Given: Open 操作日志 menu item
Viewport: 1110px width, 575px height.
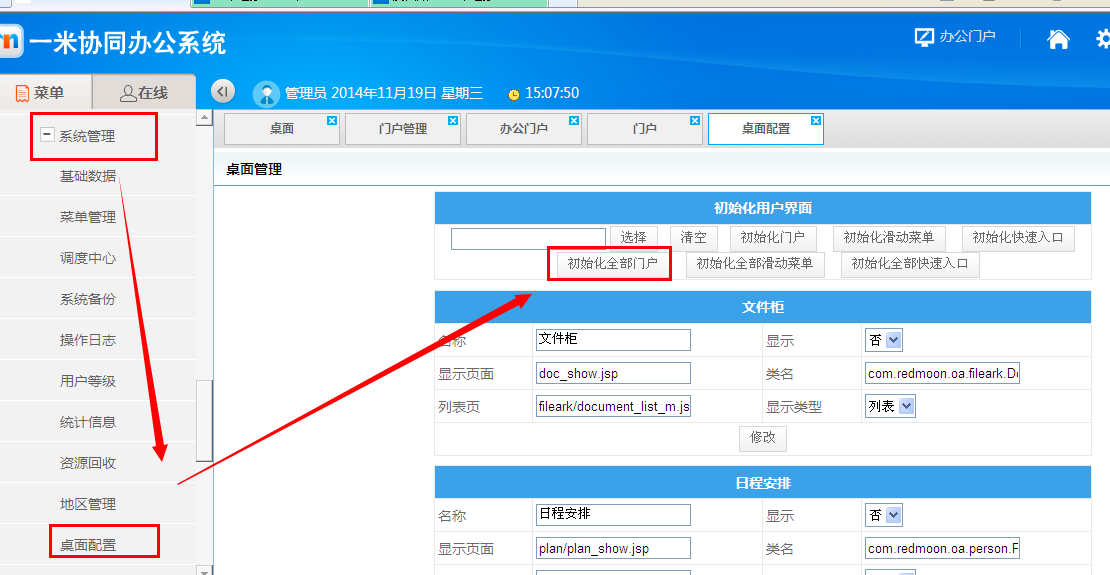Looking at the screenshot, I should [88, 341].
